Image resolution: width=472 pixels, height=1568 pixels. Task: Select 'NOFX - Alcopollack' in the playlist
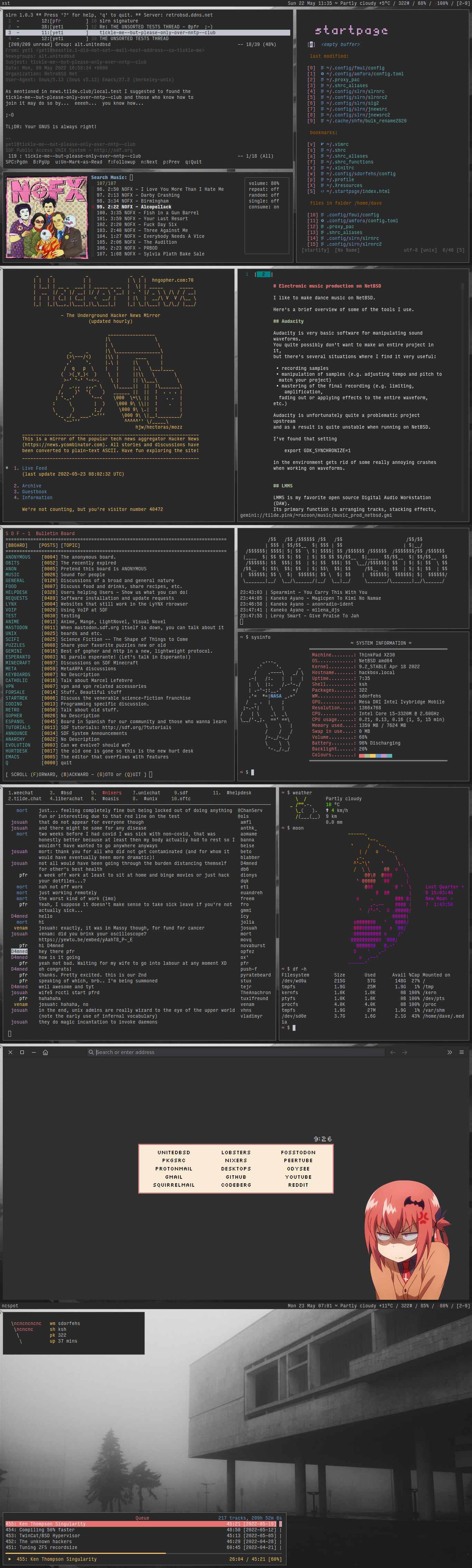coord(146,207)
